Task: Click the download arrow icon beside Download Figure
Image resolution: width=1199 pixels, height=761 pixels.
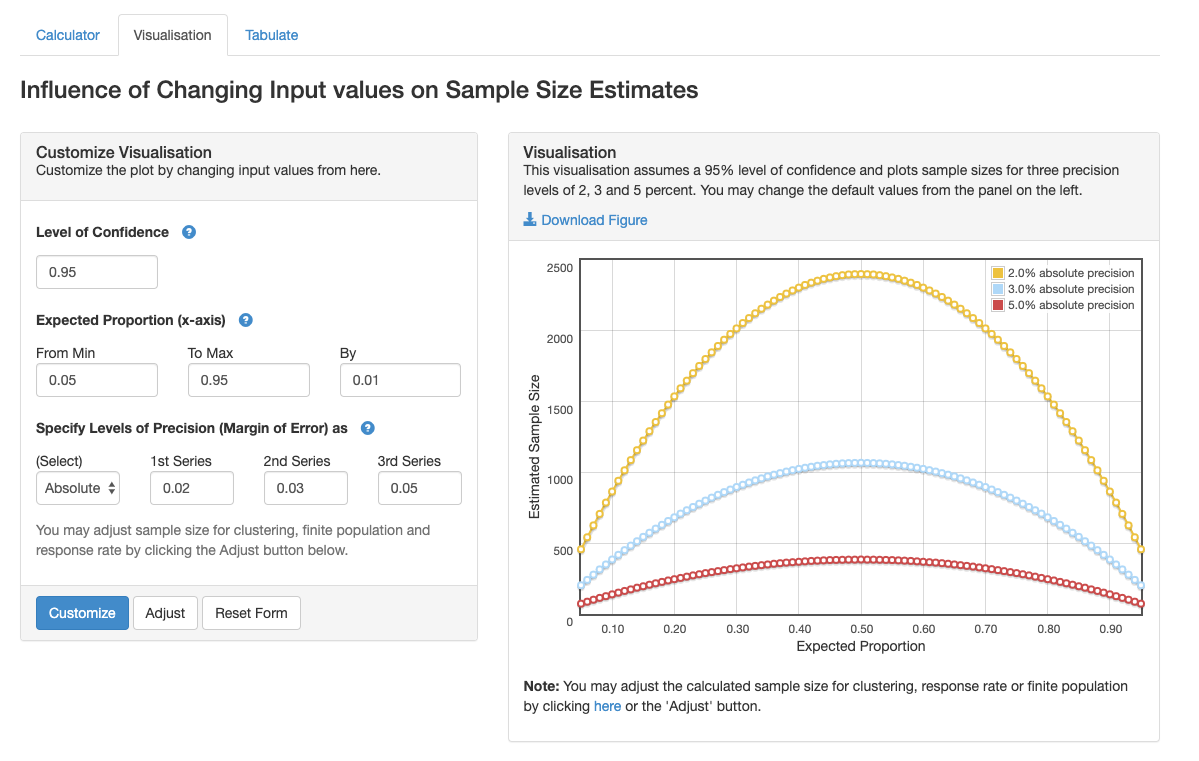Action: 529,219
